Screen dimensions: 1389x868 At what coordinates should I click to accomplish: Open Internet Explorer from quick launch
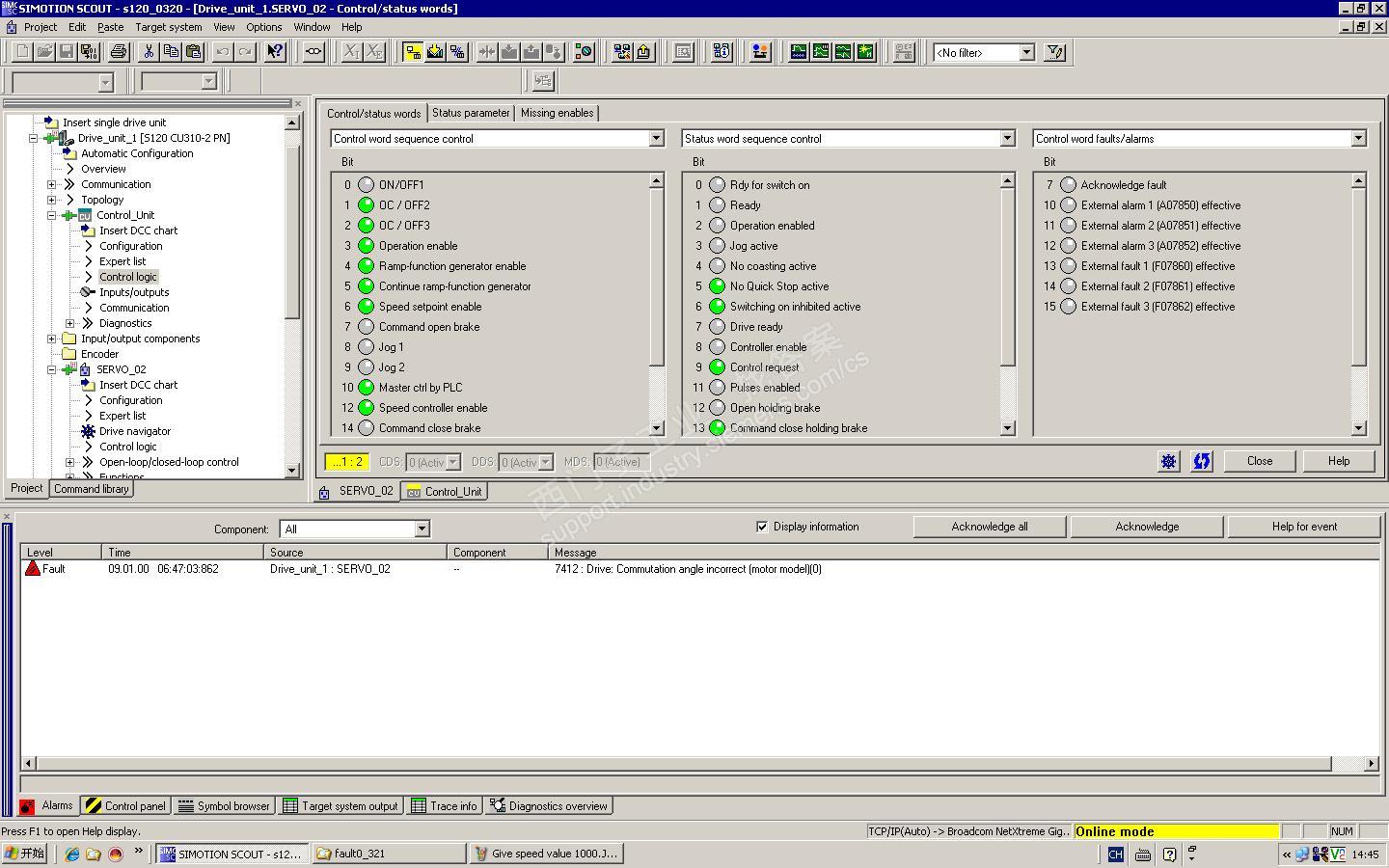click(71, 854)
